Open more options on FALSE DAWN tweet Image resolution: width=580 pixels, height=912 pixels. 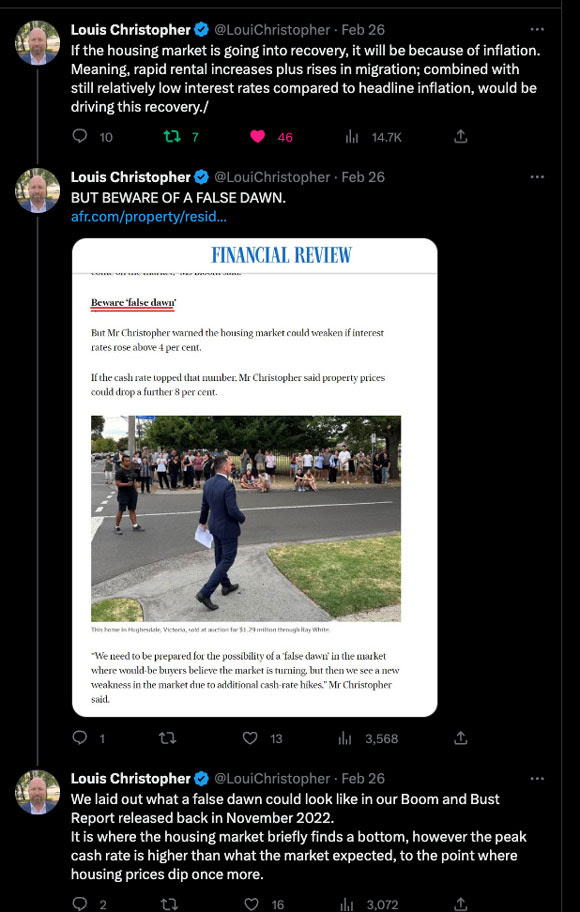(x=537, y=177)
